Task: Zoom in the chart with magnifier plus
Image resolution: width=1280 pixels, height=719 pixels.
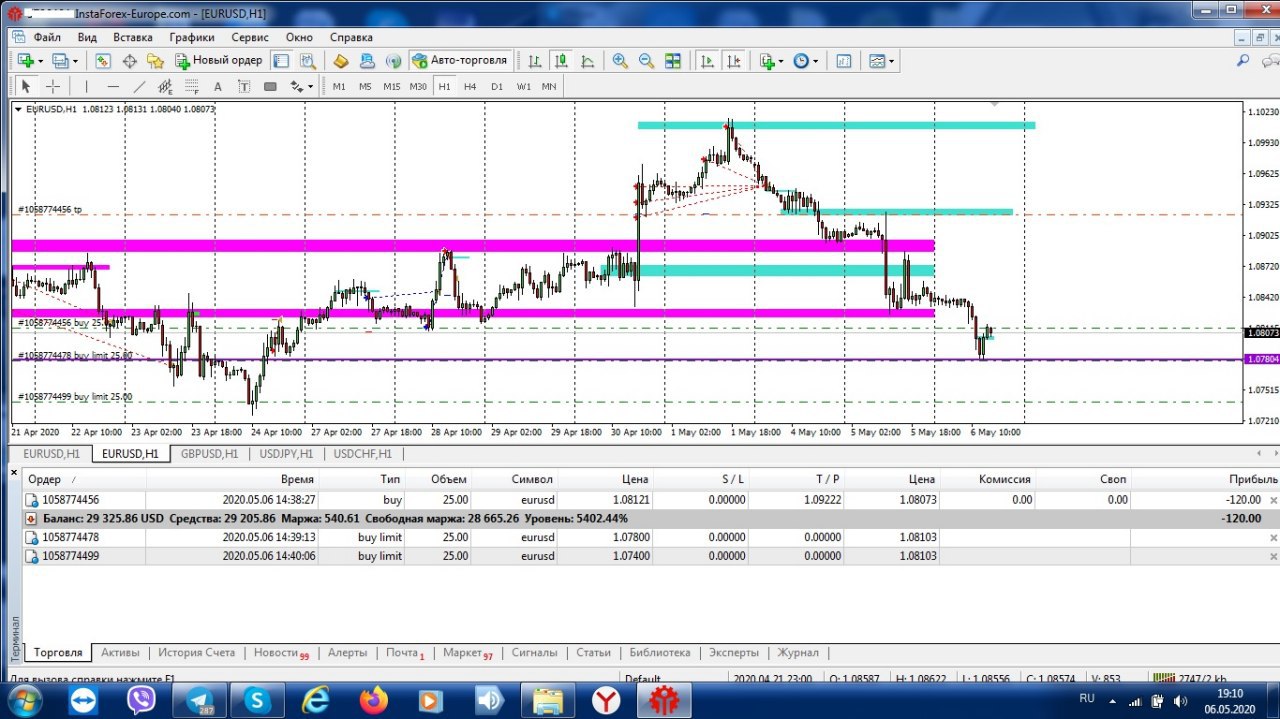Action: (x=620, y=60)
